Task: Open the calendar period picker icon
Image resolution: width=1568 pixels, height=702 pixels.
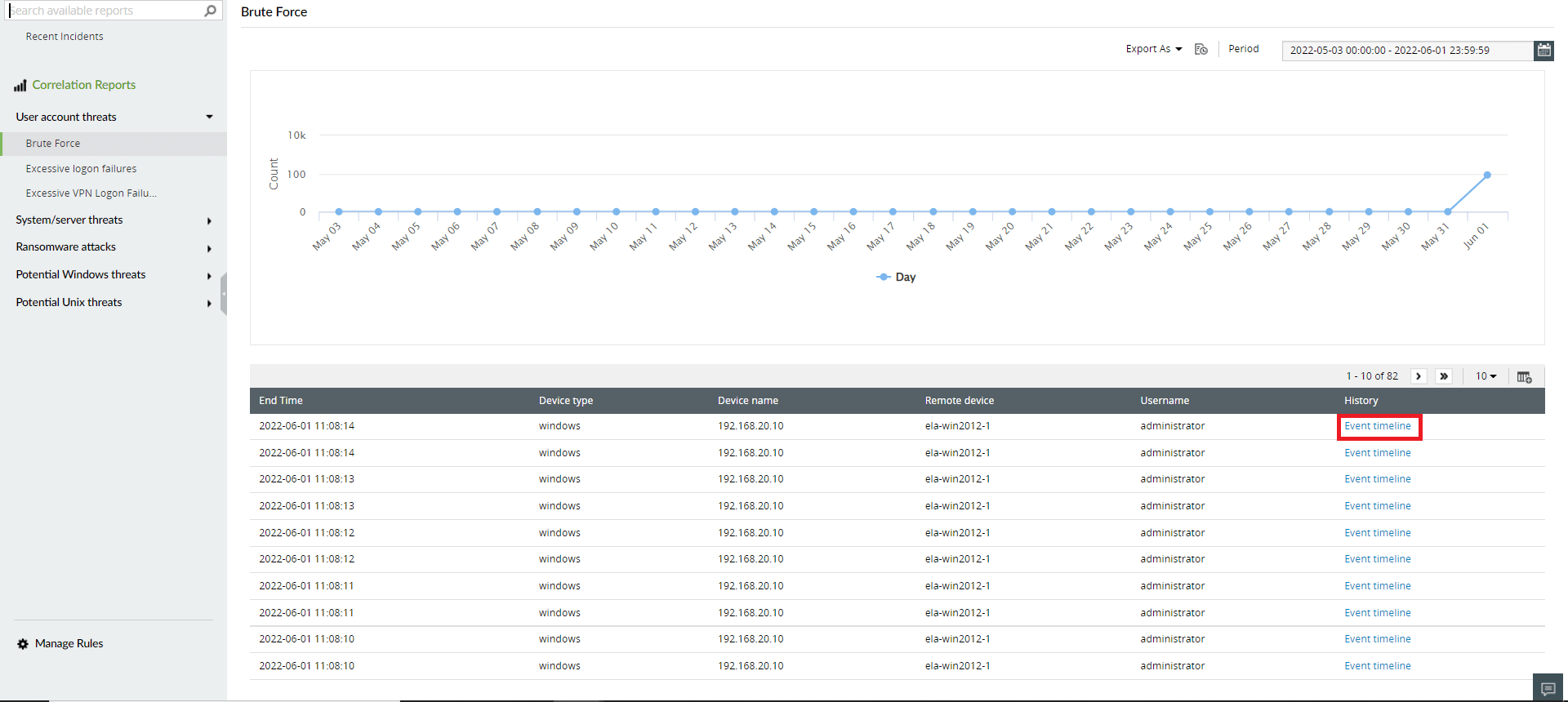Action: point(1543,50)
